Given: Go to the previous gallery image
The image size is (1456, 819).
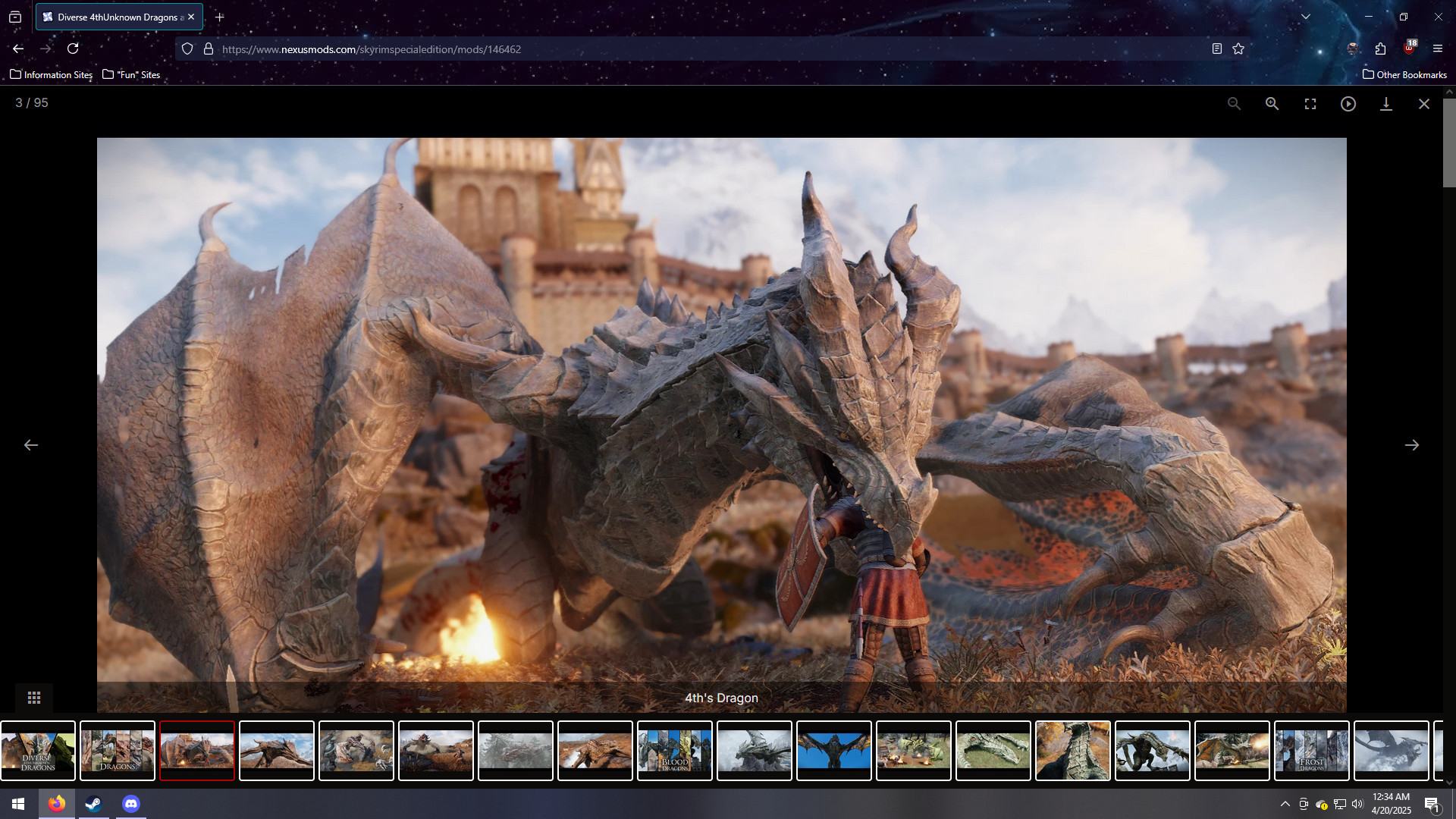Looking at the screenshot, I should [x=31, y=445].
